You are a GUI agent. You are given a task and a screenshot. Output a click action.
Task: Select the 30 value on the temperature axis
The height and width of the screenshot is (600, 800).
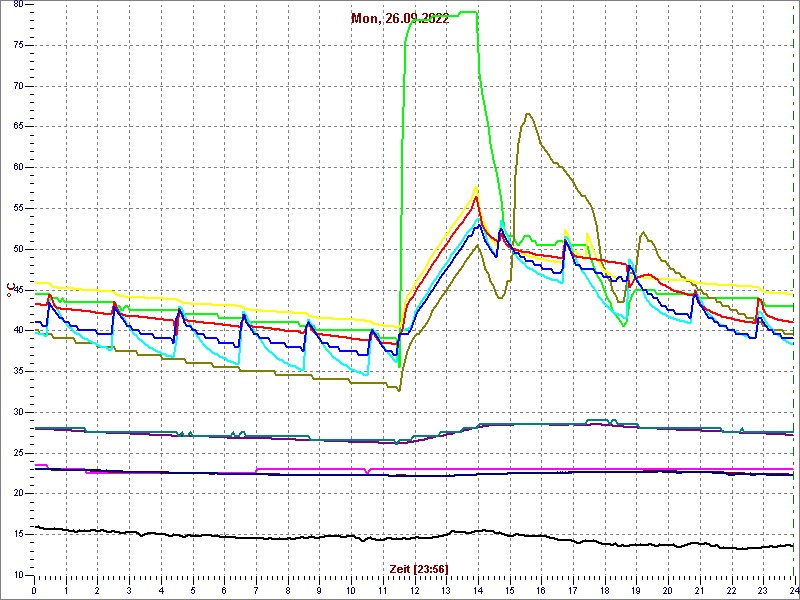(17, 412)
